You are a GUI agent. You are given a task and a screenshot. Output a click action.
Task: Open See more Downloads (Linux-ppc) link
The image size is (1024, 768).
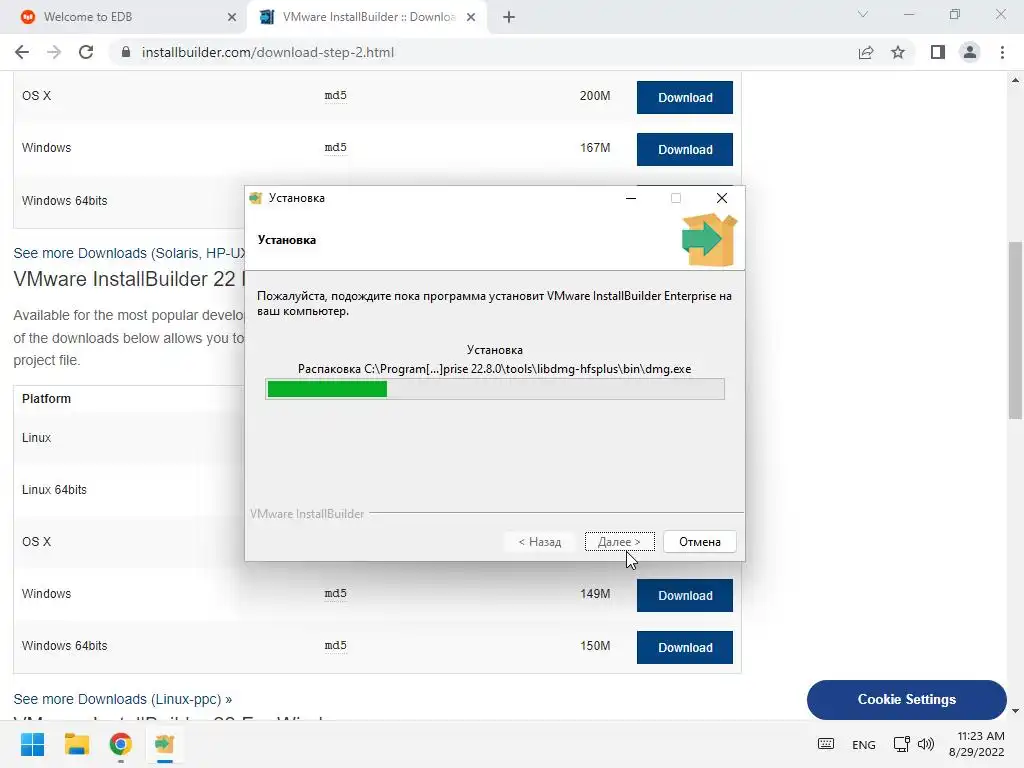[x=123, y=699]
